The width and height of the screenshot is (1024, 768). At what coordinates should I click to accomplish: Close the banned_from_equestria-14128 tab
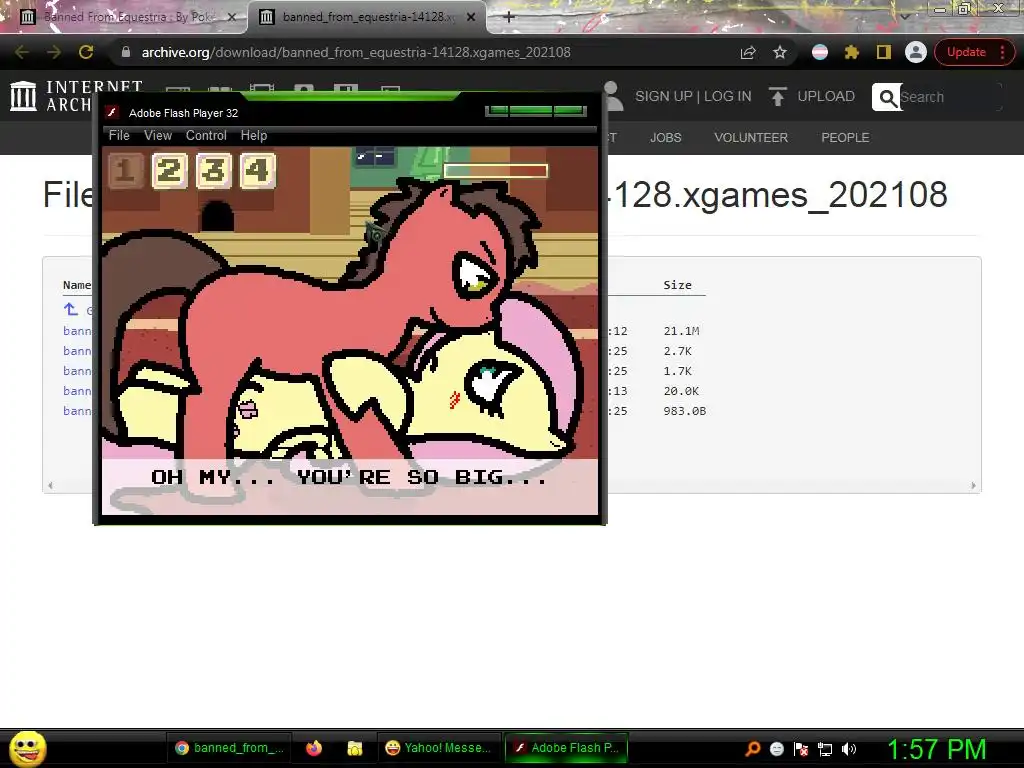(x=471, y=17)
